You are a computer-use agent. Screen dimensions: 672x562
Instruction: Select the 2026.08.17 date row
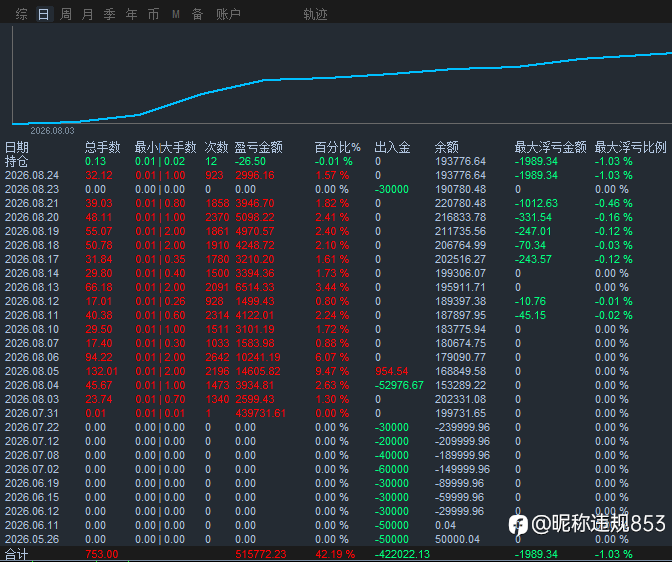point(32,259)
